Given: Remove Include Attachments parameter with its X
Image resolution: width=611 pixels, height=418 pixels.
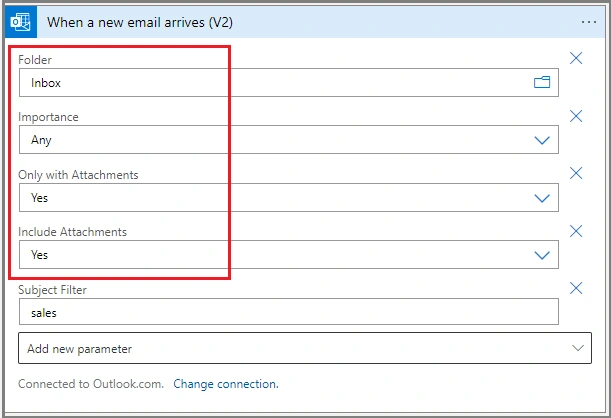Looking at the screenshot, I should click(576, 231).
